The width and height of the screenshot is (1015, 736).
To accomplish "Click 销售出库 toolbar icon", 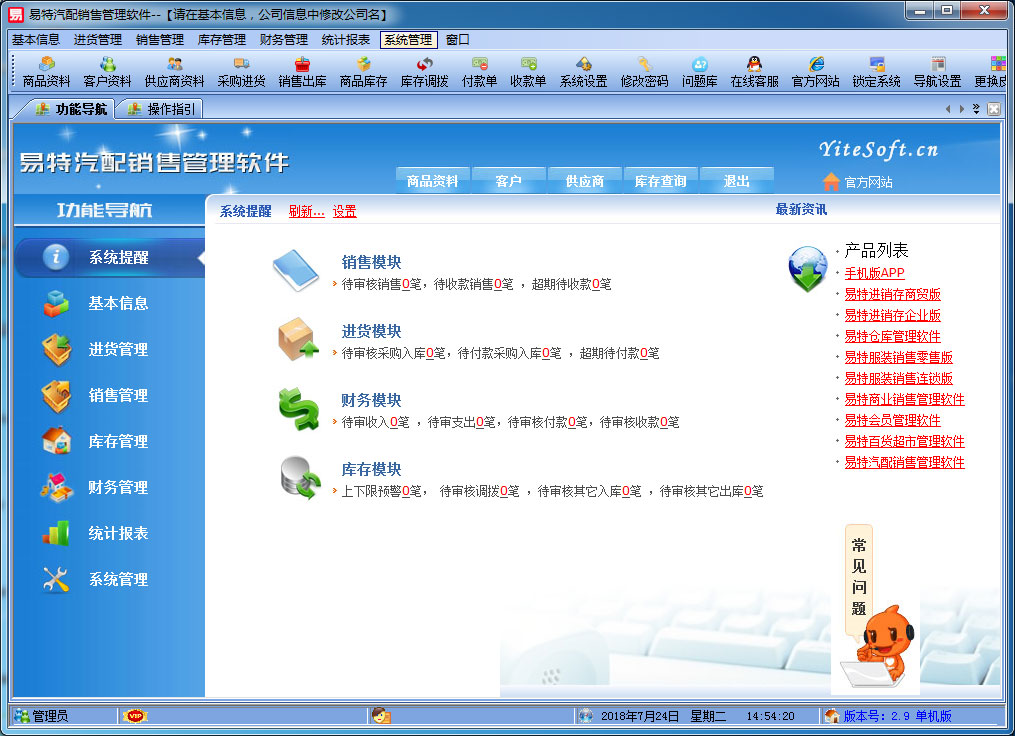I will click(302, 72).
